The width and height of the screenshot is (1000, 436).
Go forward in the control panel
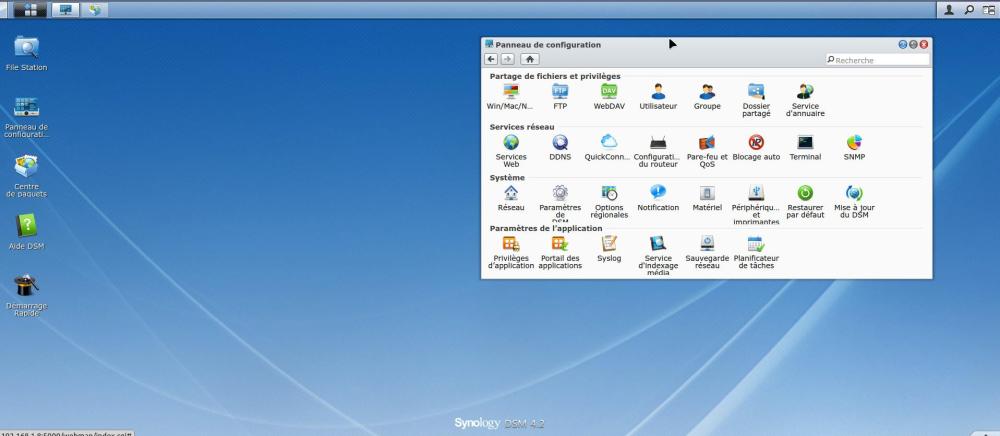point(508,59)
